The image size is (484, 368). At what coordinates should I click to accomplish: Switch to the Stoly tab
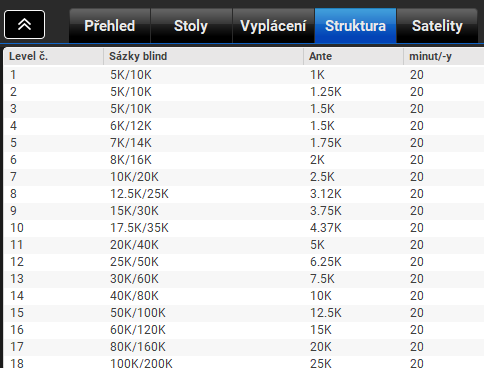tap(191, 26)
